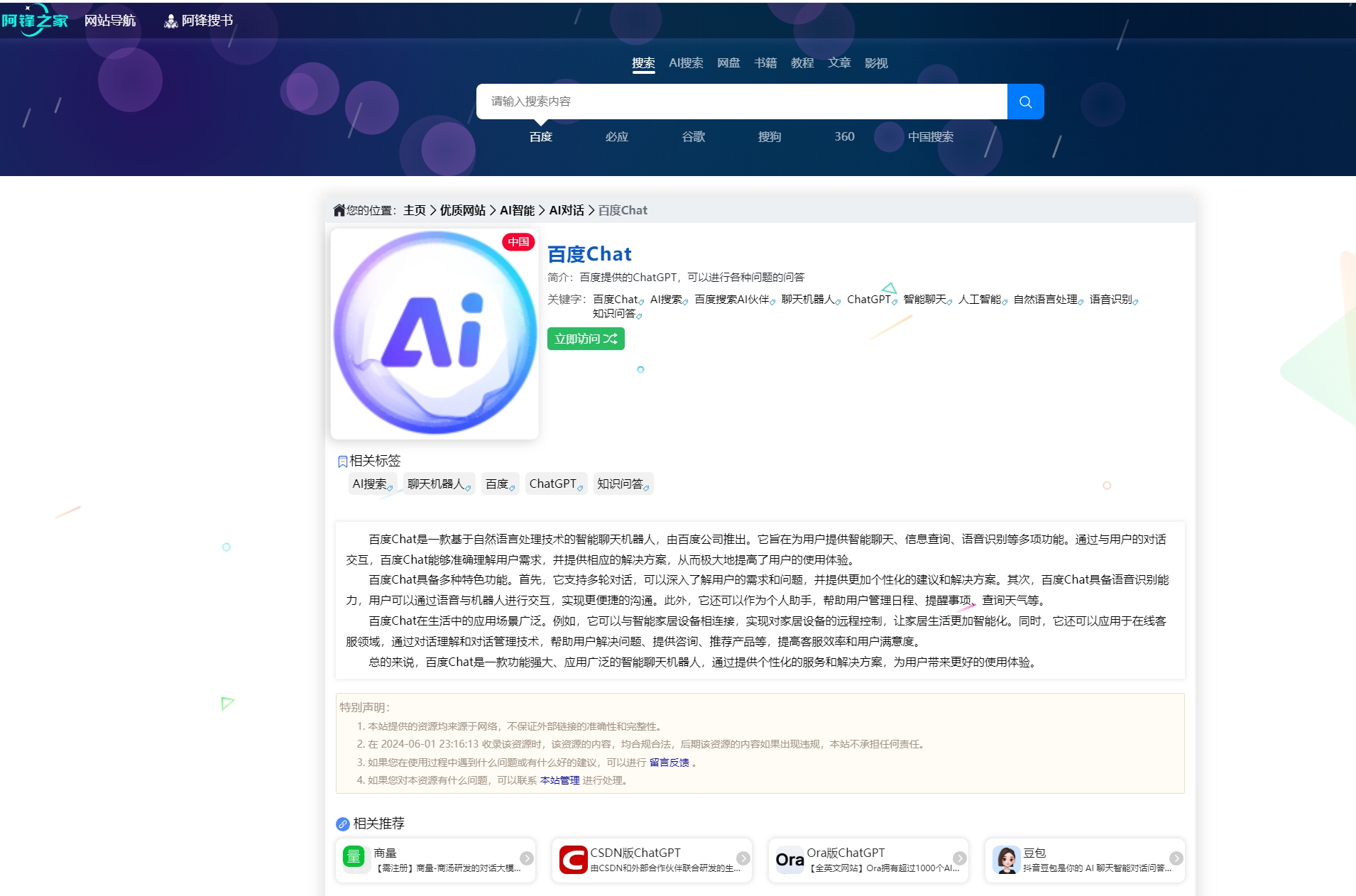Click the CSDN red C icon
The image size is (1356, 896).
[573, 859]
